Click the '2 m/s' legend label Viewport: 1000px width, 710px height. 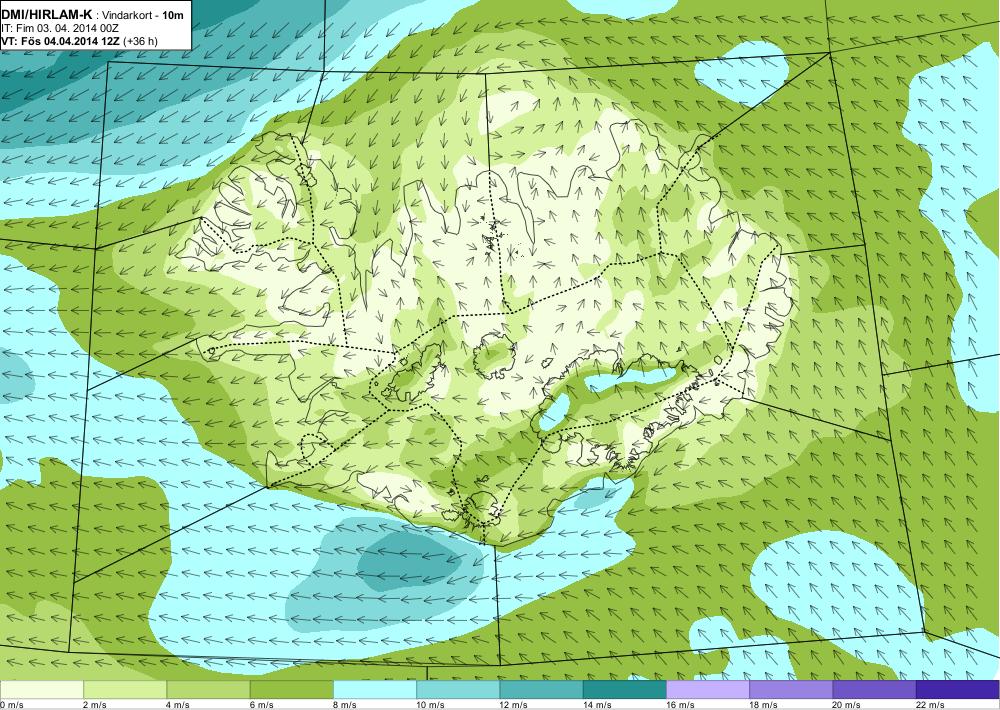point(94,705)
